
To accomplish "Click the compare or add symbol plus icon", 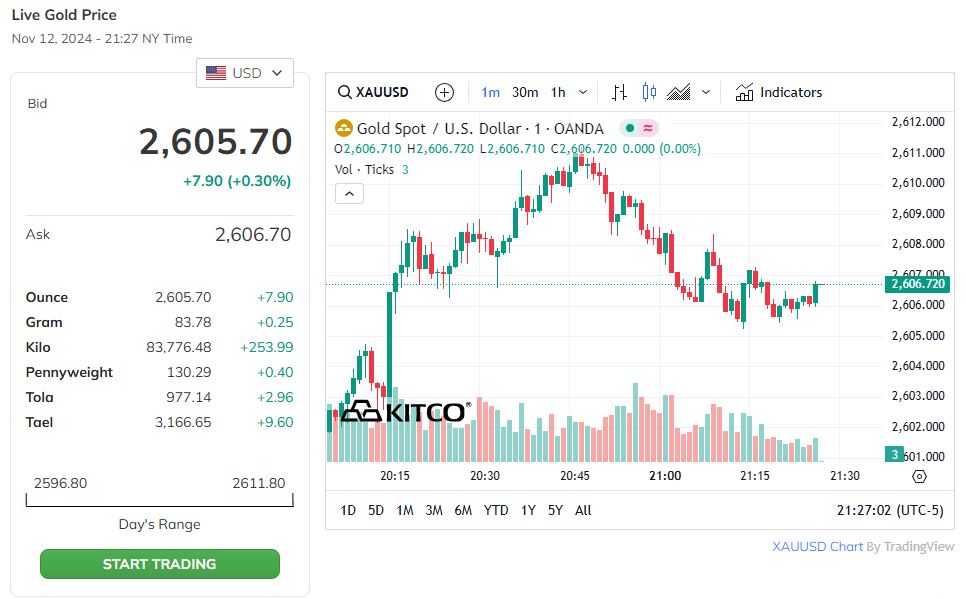I will point(445,92).
